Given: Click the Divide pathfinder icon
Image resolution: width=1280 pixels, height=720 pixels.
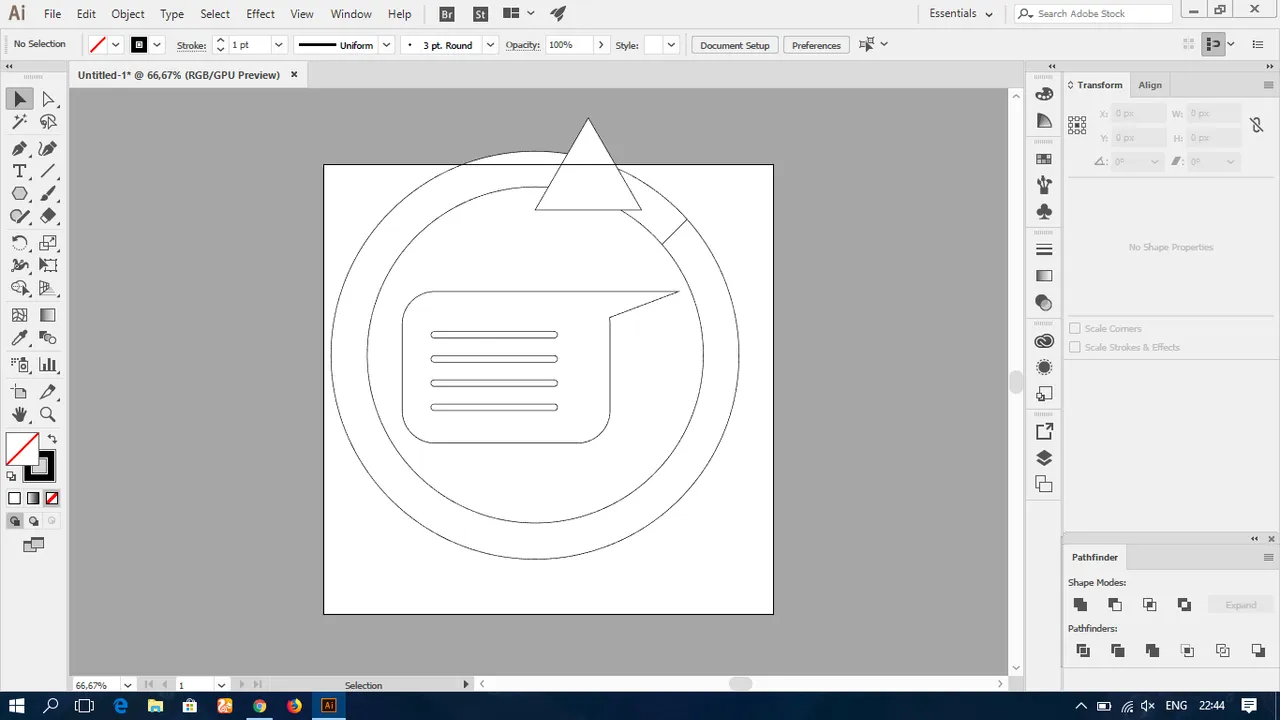Looking at the screenshot, I should coord(1083,650).
